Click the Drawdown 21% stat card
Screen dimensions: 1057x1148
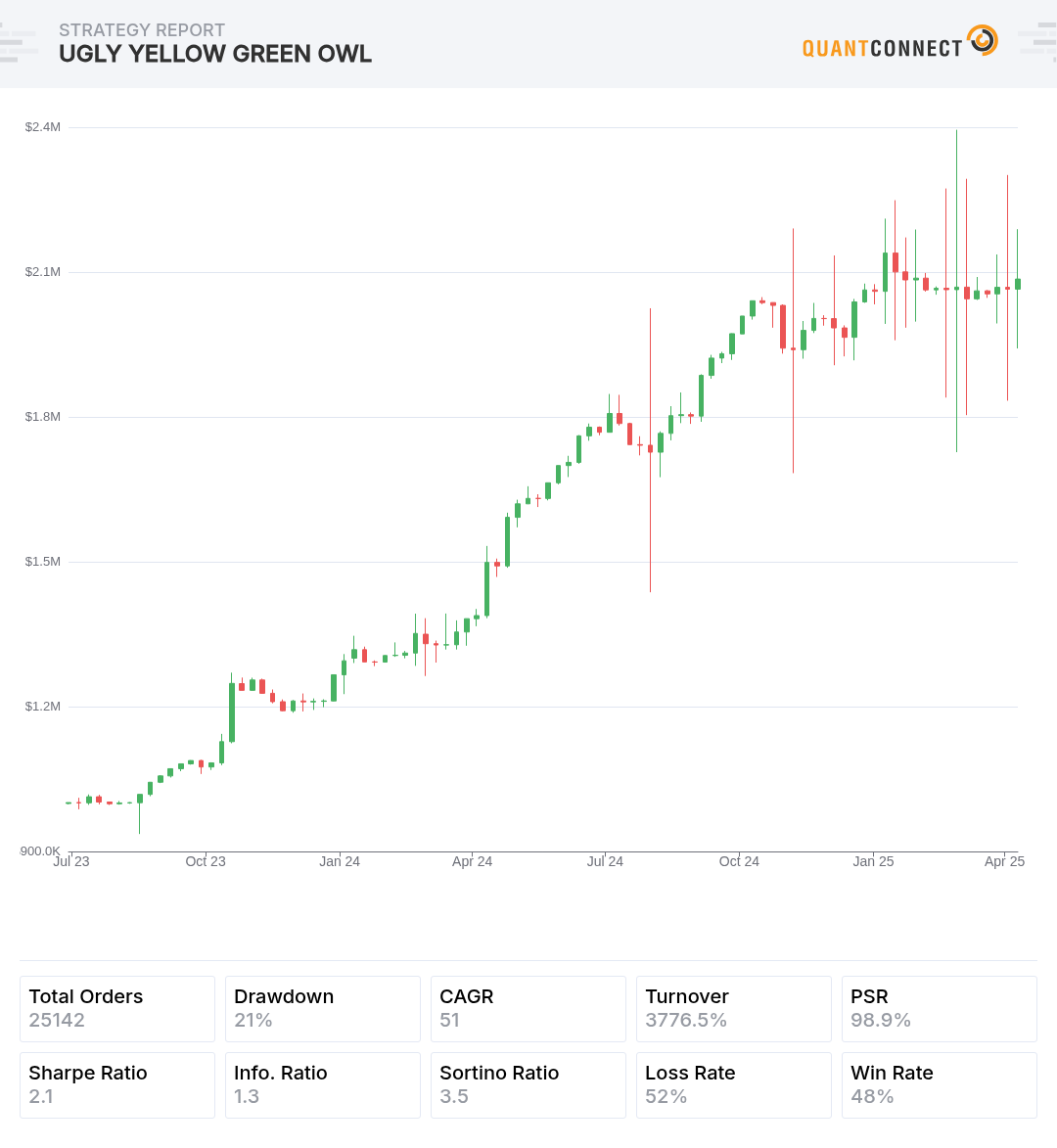323,1009
